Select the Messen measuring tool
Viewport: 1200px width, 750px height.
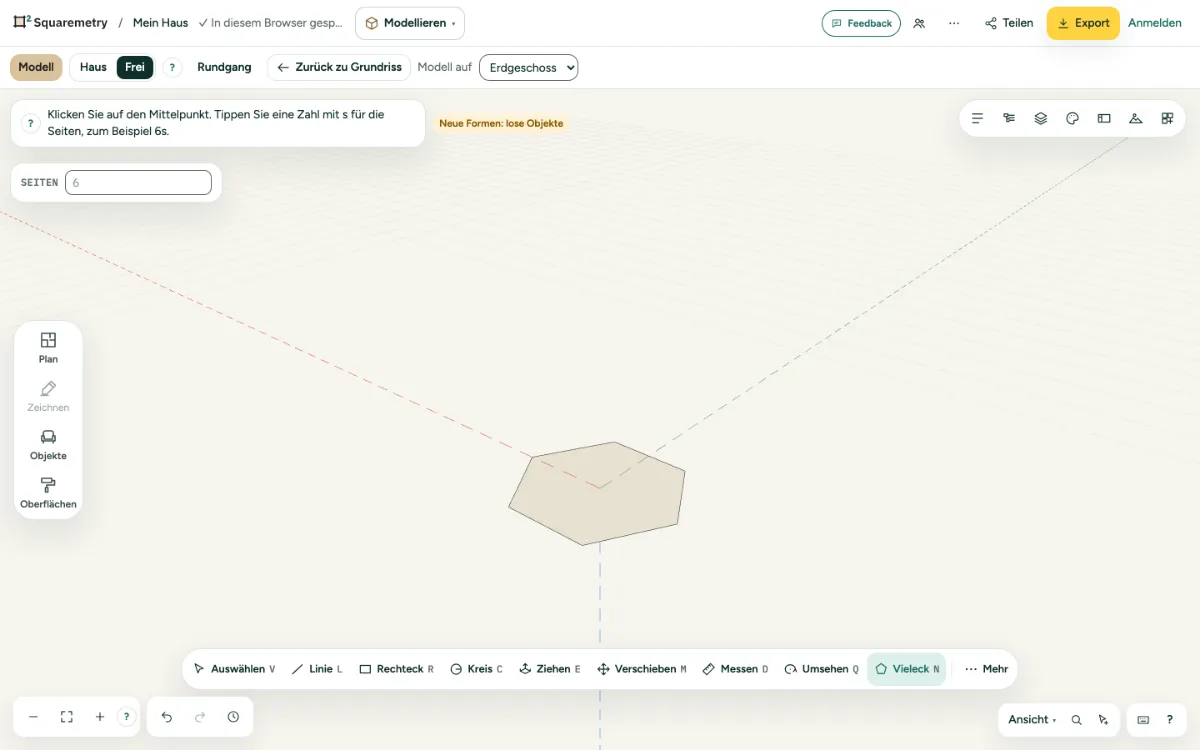(735, 669)
